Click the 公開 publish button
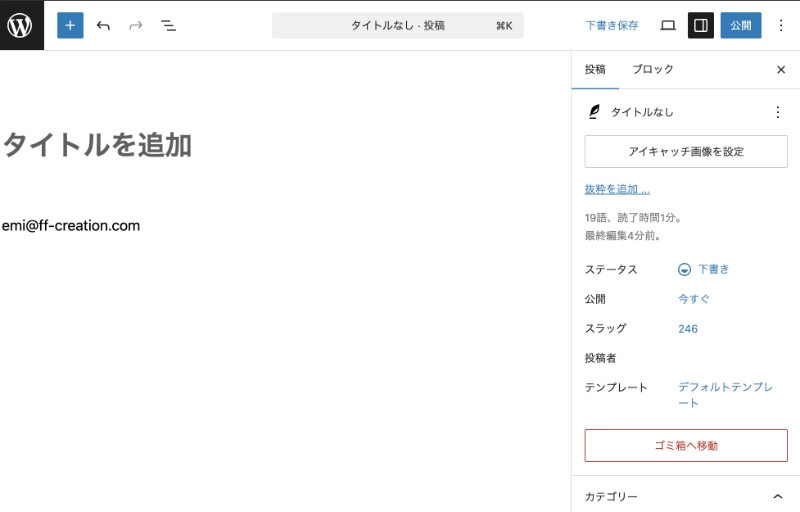This screenshot has height=512, width=800. coord(740,25)
